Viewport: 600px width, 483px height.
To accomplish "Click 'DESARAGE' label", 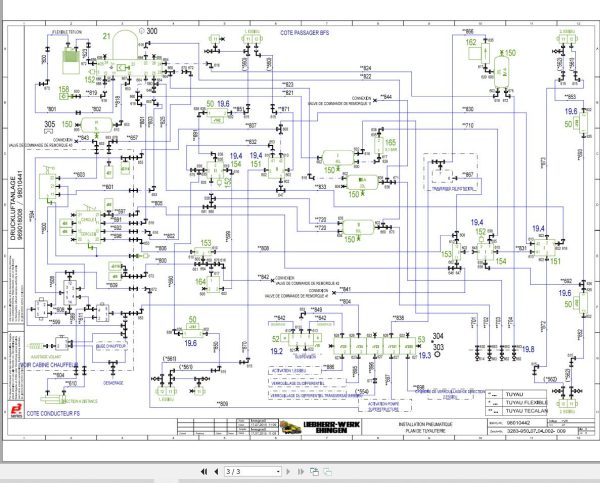I will click(113, 383).
